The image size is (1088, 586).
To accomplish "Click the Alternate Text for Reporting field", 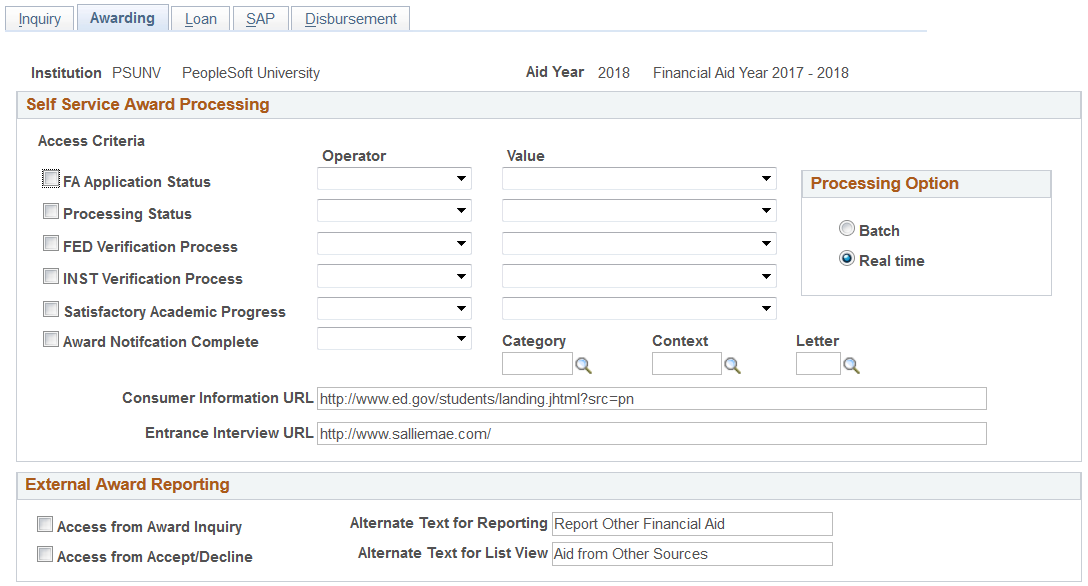I will click(692, 524).
